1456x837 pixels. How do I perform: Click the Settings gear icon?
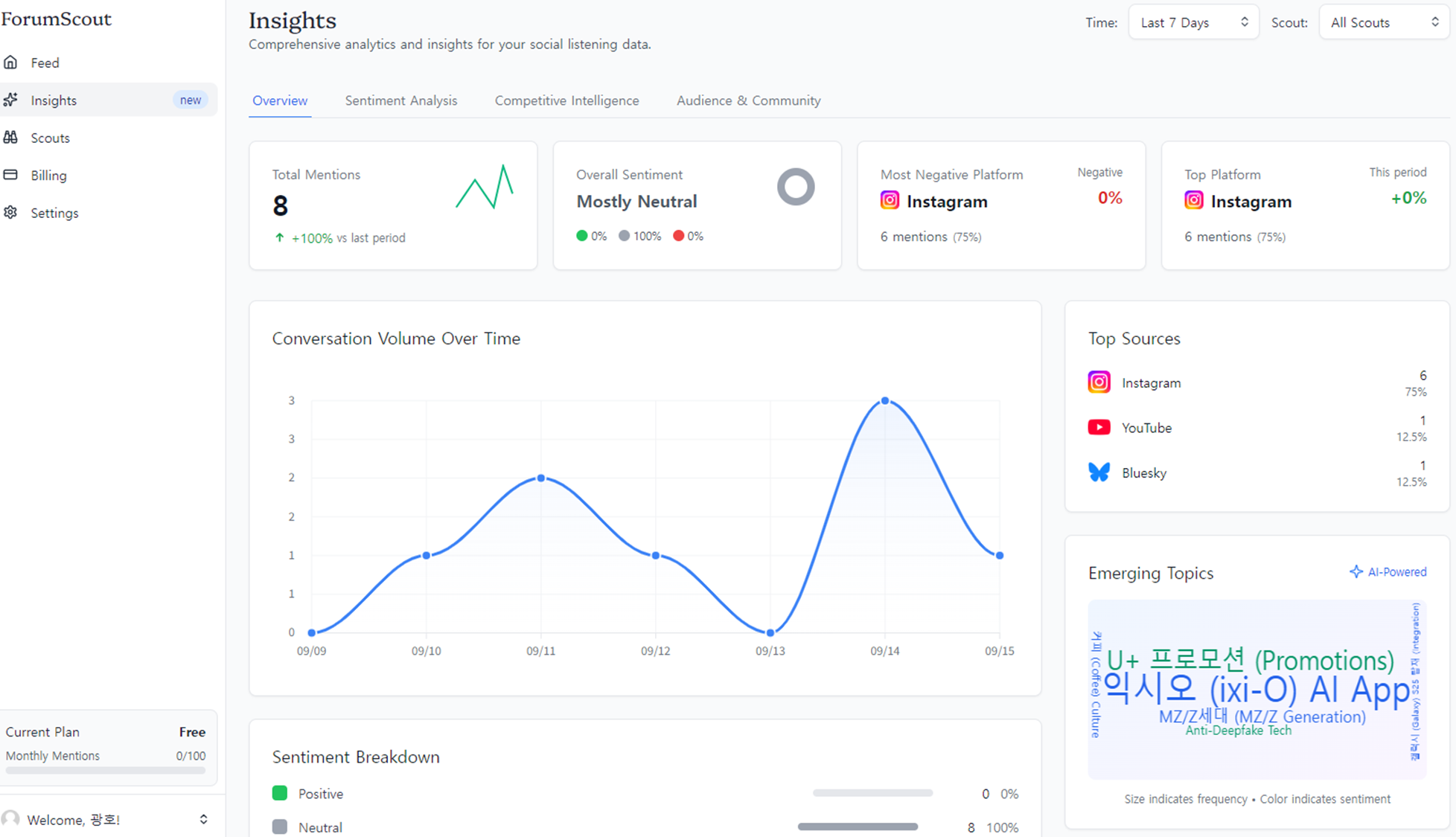coord(10,213)
